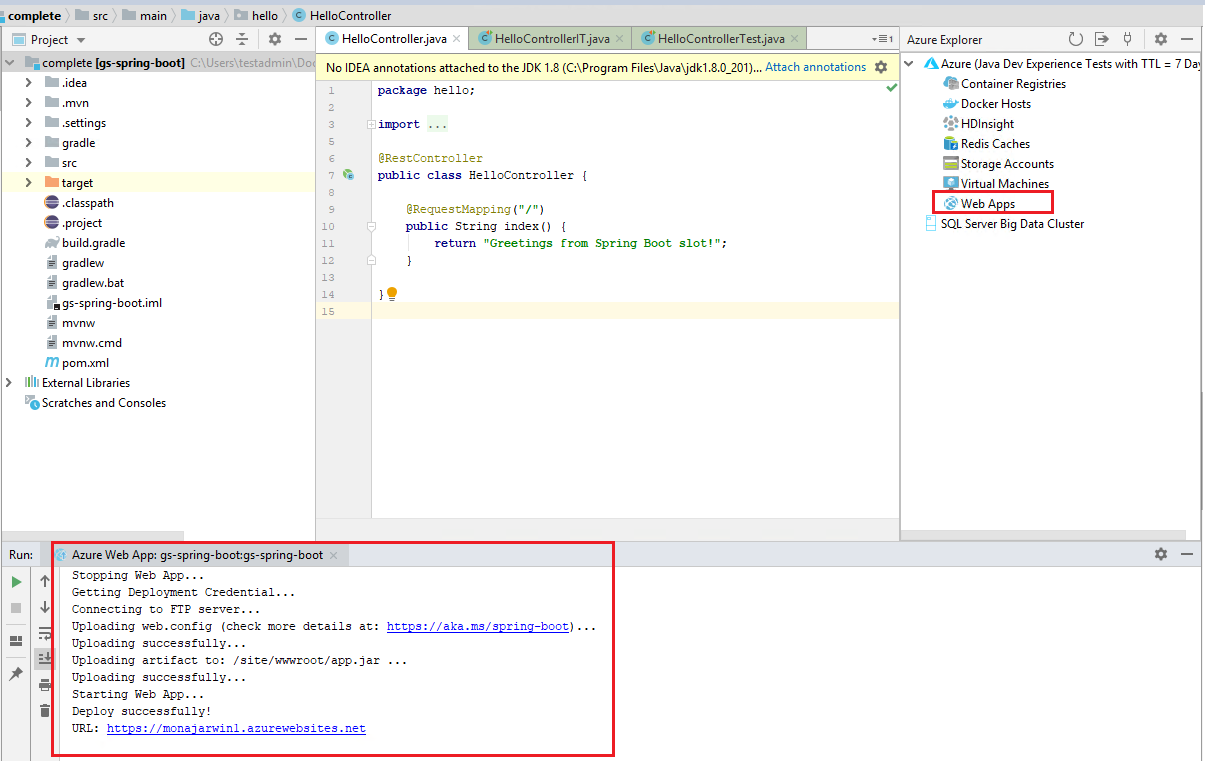1206x762 pixels.
Task: Refresh the Azure Explorer tree
Action: [x=1074, y=39]
